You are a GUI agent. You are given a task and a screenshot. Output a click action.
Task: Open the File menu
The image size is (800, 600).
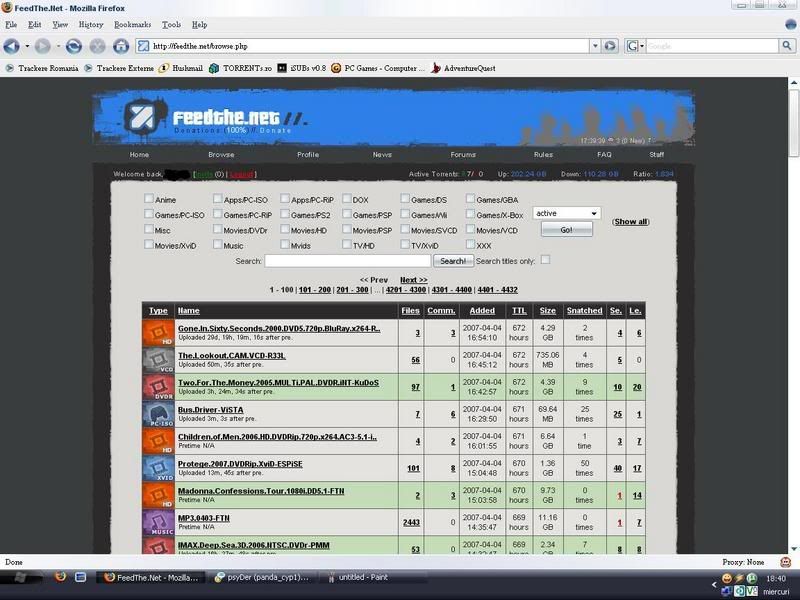[11, 24]
